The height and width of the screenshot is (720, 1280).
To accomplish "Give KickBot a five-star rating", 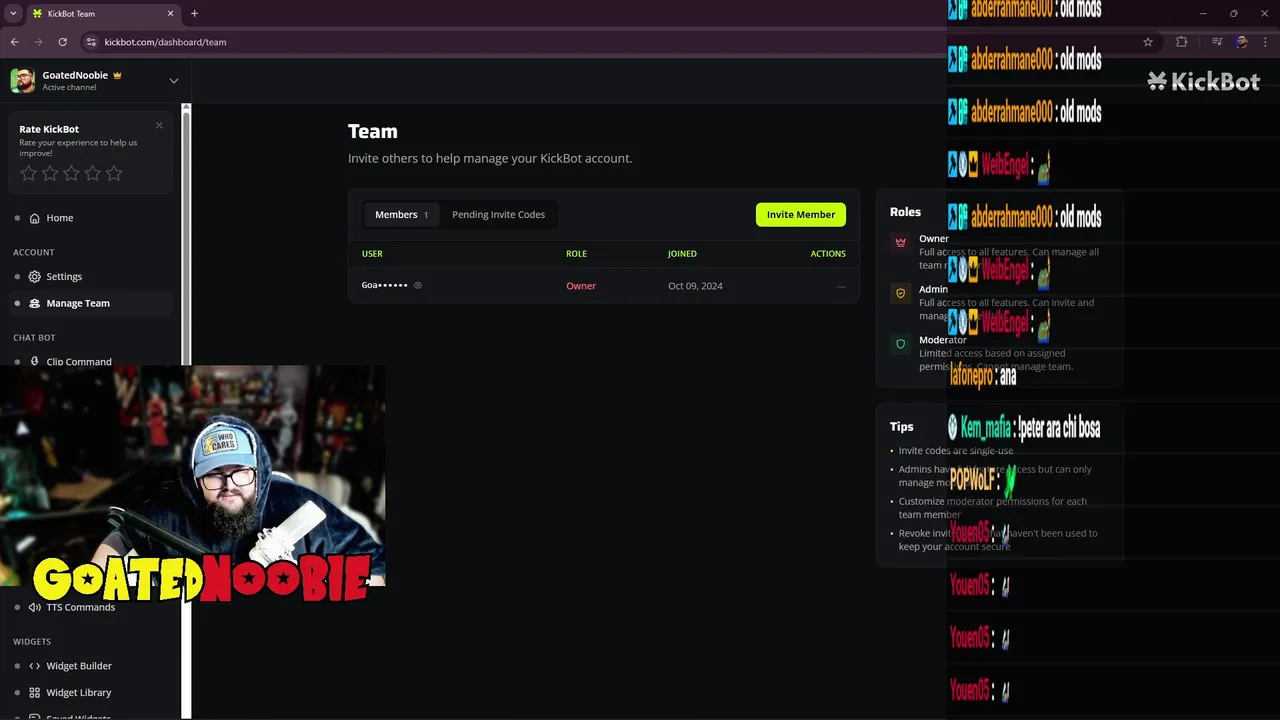I will pos(114,174).
